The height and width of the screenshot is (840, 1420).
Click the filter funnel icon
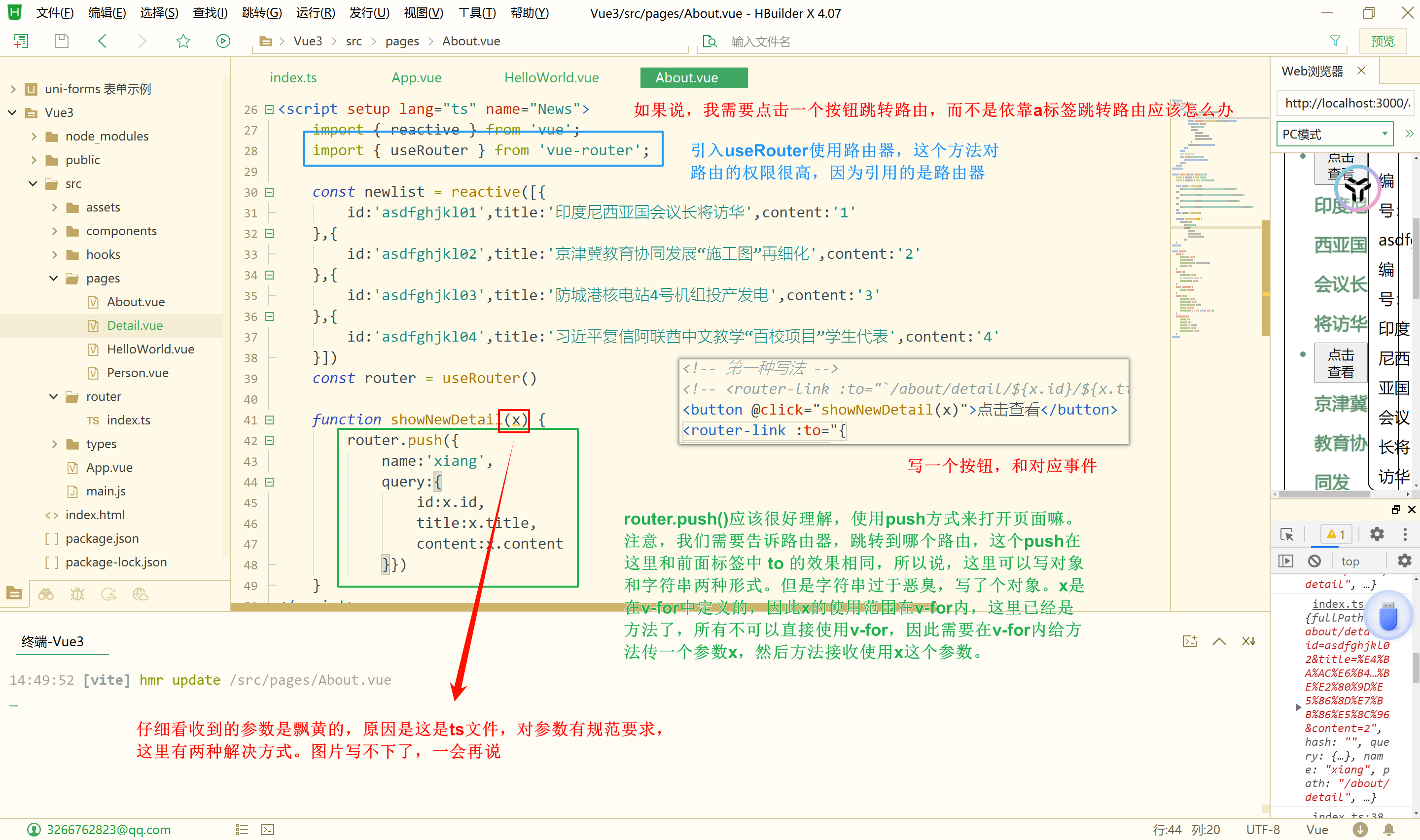click(x=1335, y=41)
